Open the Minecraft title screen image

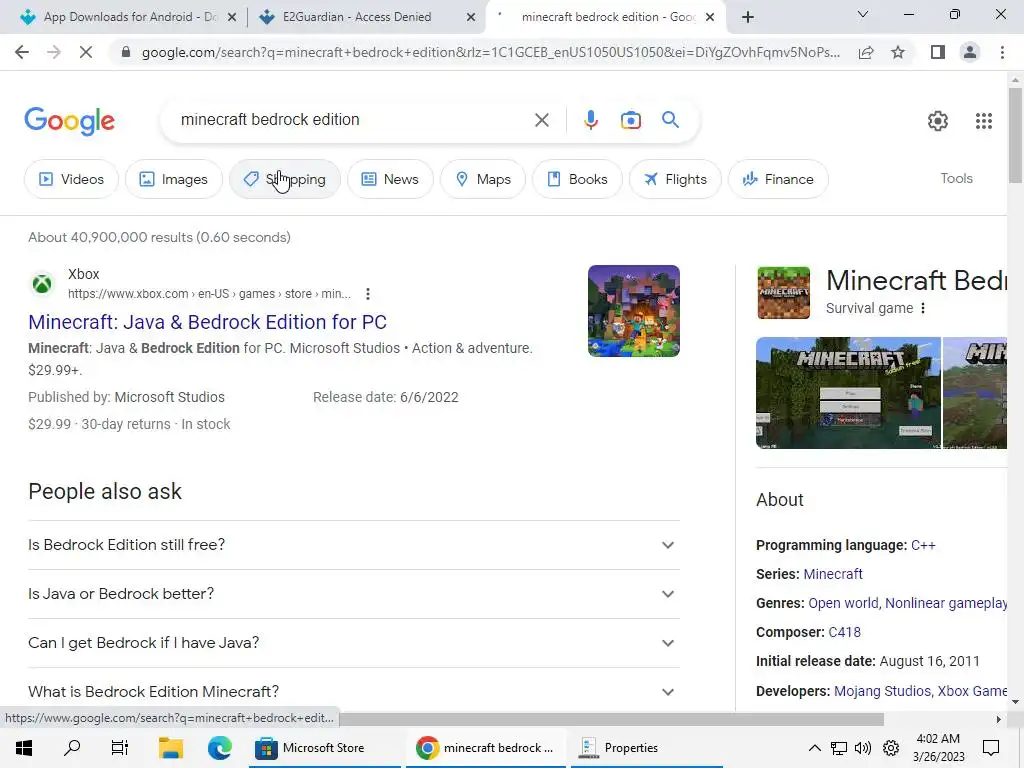848,392
